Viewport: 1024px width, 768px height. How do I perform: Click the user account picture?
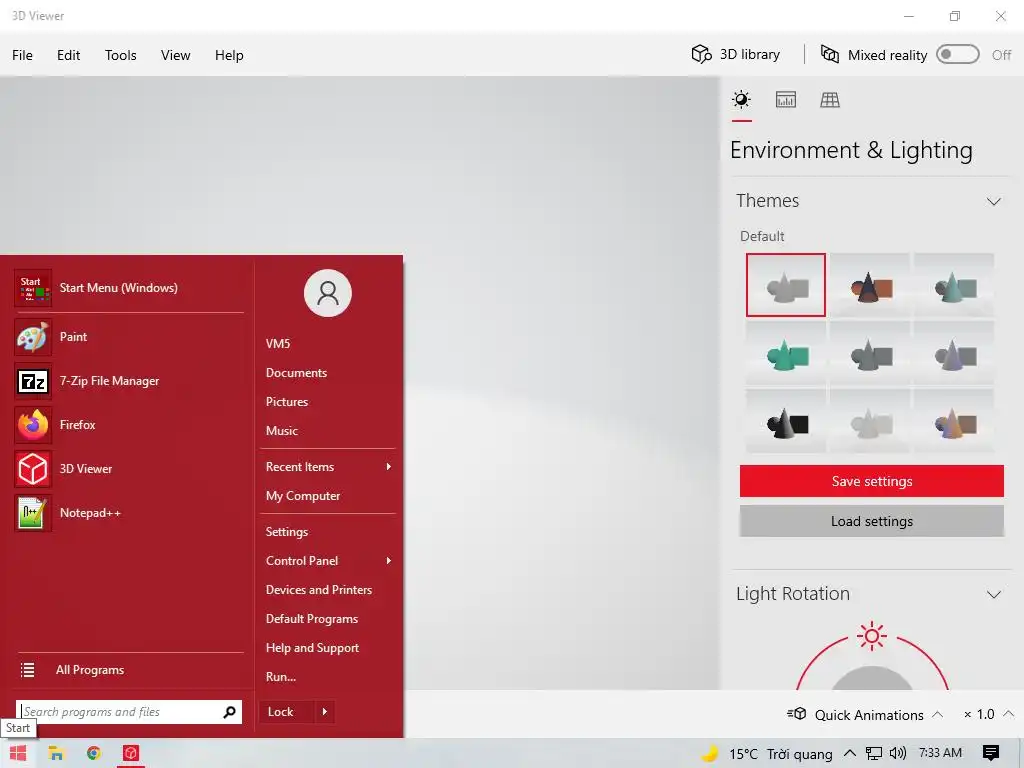[x=328, y=293]
